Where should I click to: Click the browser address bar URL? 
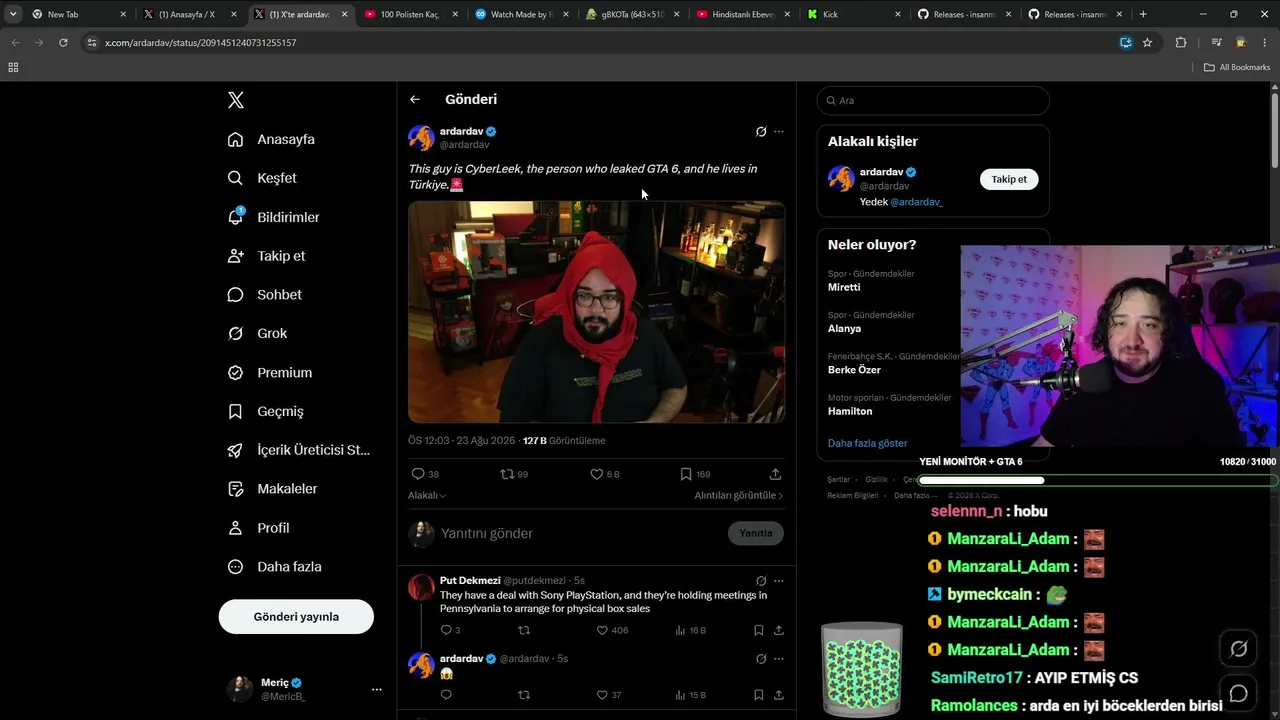[200, 43]
